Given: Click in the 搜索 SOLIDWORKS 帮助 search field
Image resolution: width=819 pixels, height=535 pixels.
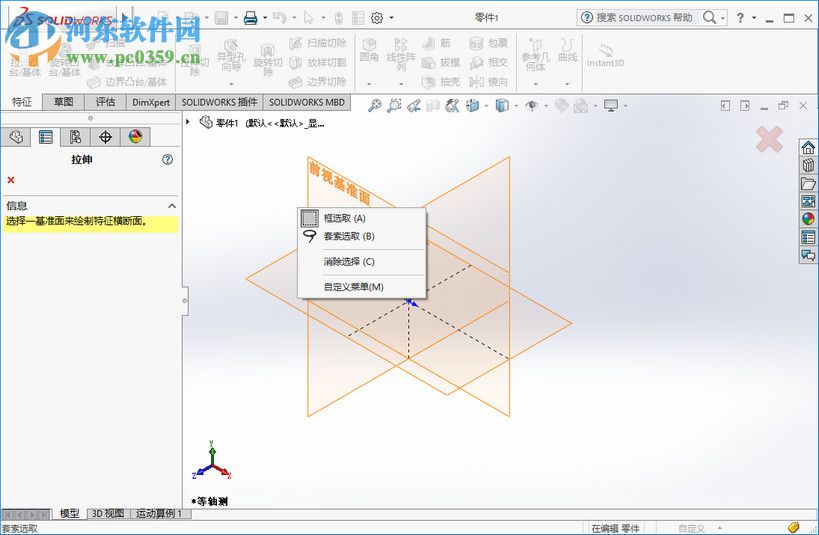Looking at the screenshot, I should (x=644, y=18).
